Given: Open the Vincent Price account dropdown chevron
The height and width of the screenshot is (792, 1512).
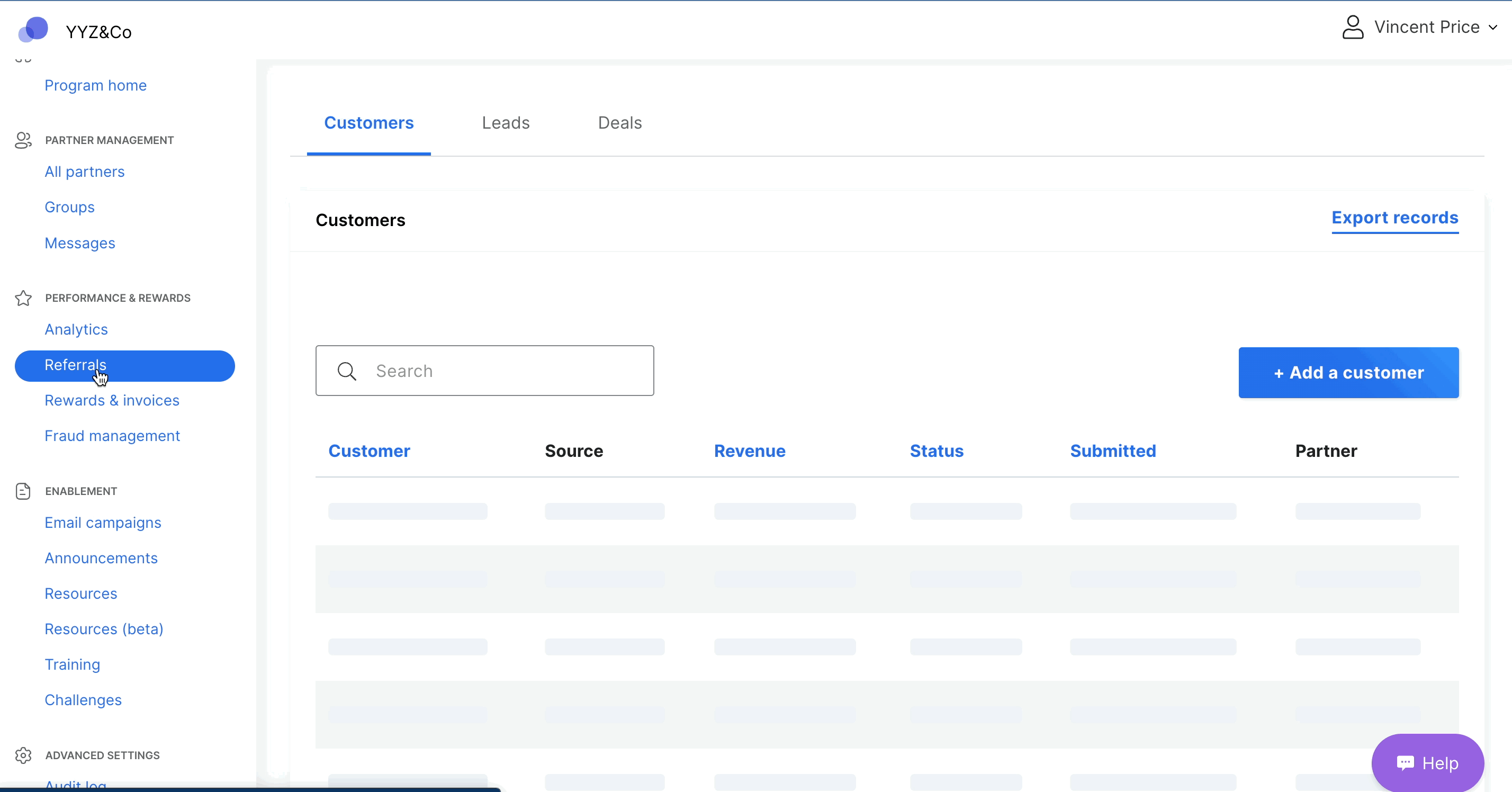Looking at the screenshot, I should click(x=1492, y=27).
